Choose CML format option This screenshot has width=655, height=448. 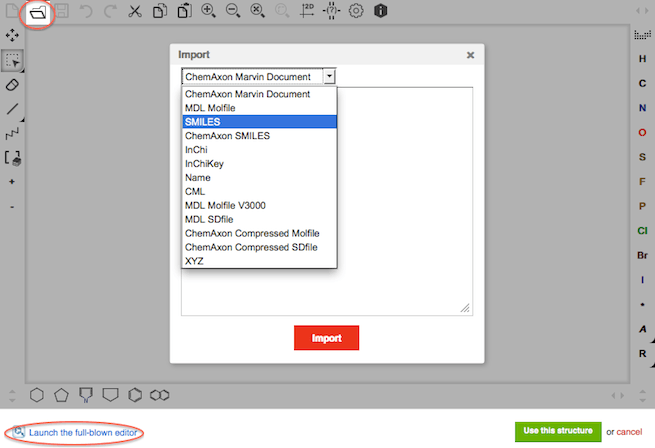click(x=259, y=191)
